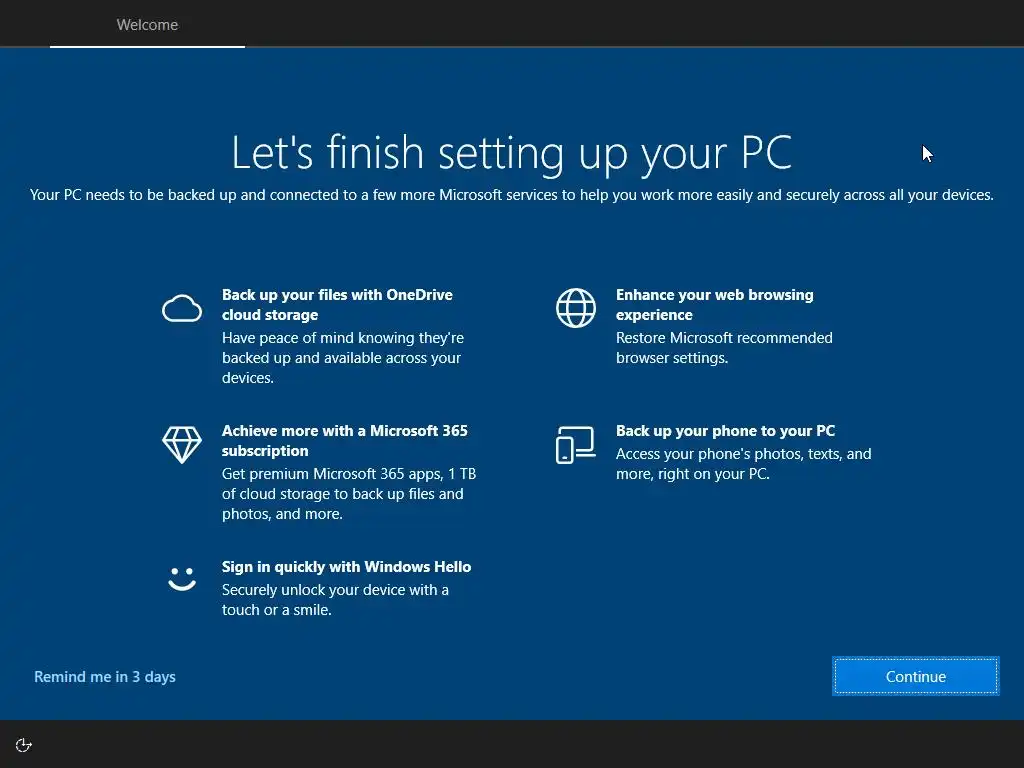Click 'Securely unlock your device' description
The width and height of the screenshot is (1024, 768).
(x=335, y=599)
